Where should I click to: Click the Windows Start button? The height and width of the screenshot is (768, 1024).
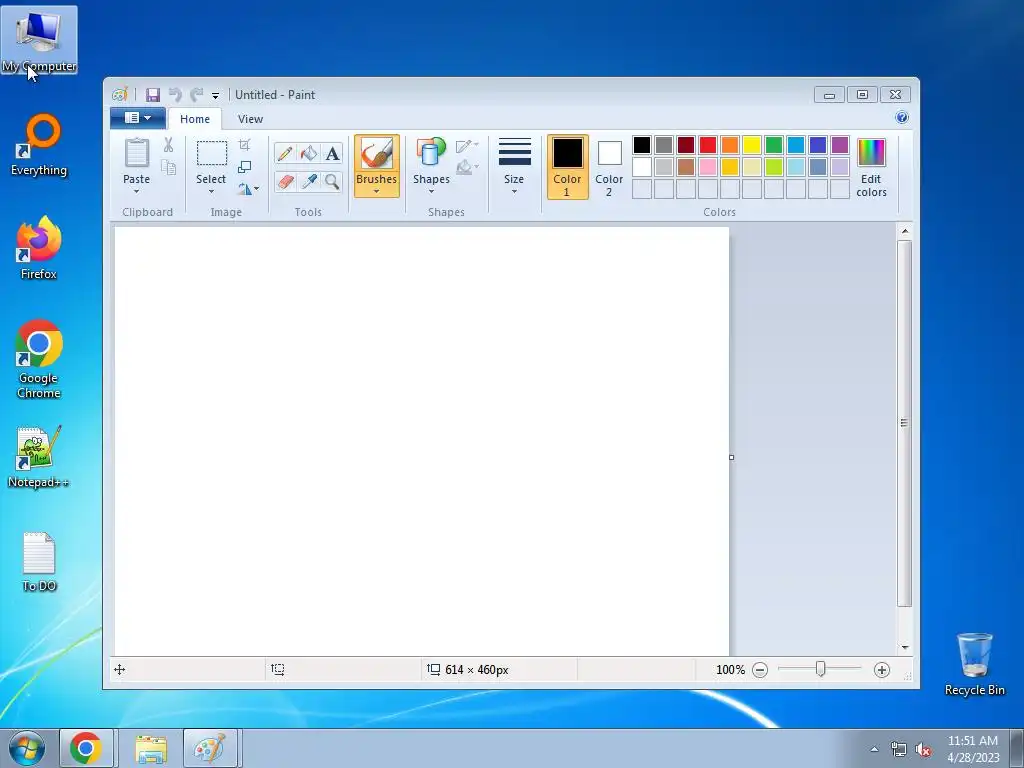click(27, 748)
